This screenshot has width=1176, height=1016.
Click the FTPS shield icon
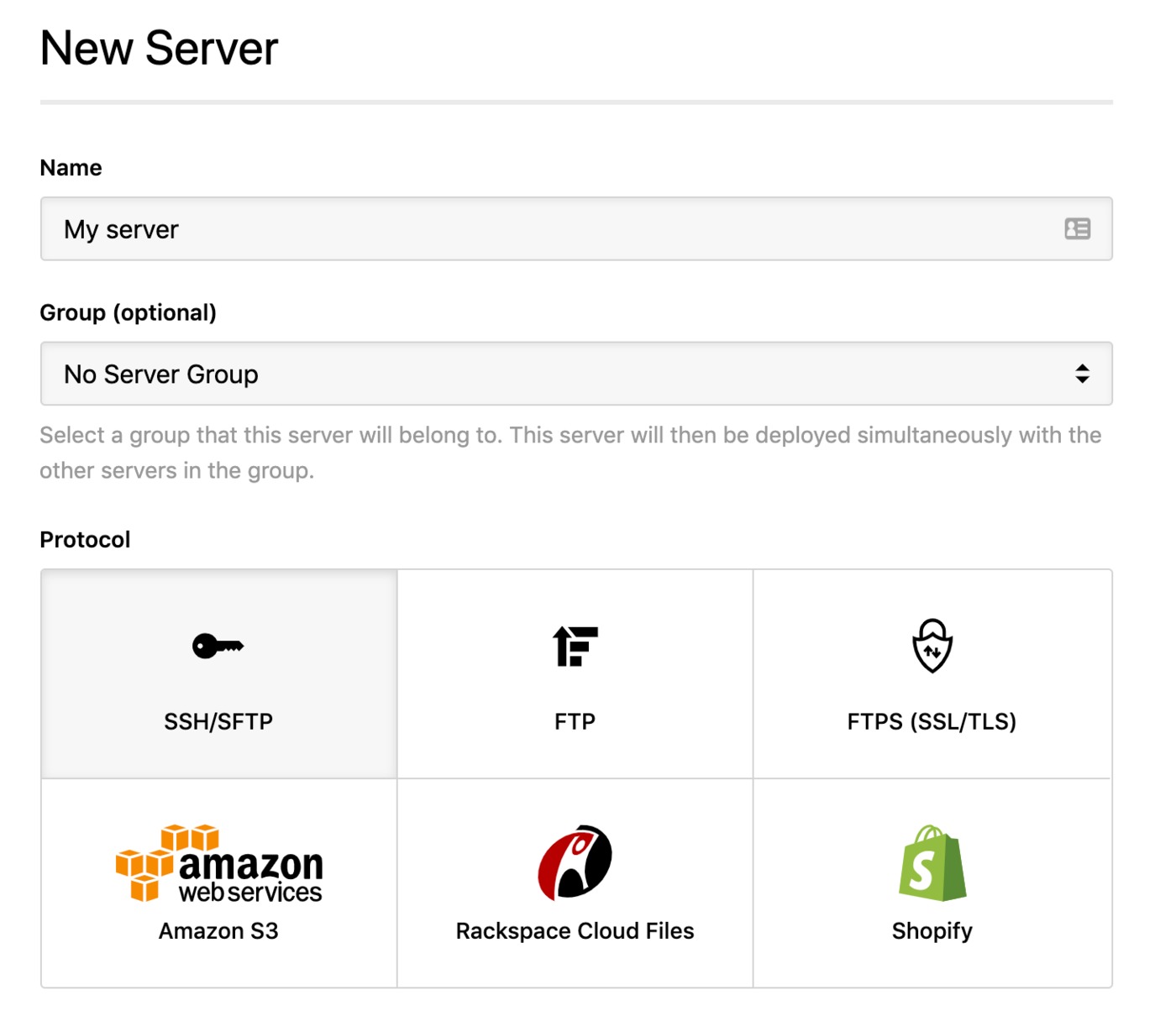(932, 646)
